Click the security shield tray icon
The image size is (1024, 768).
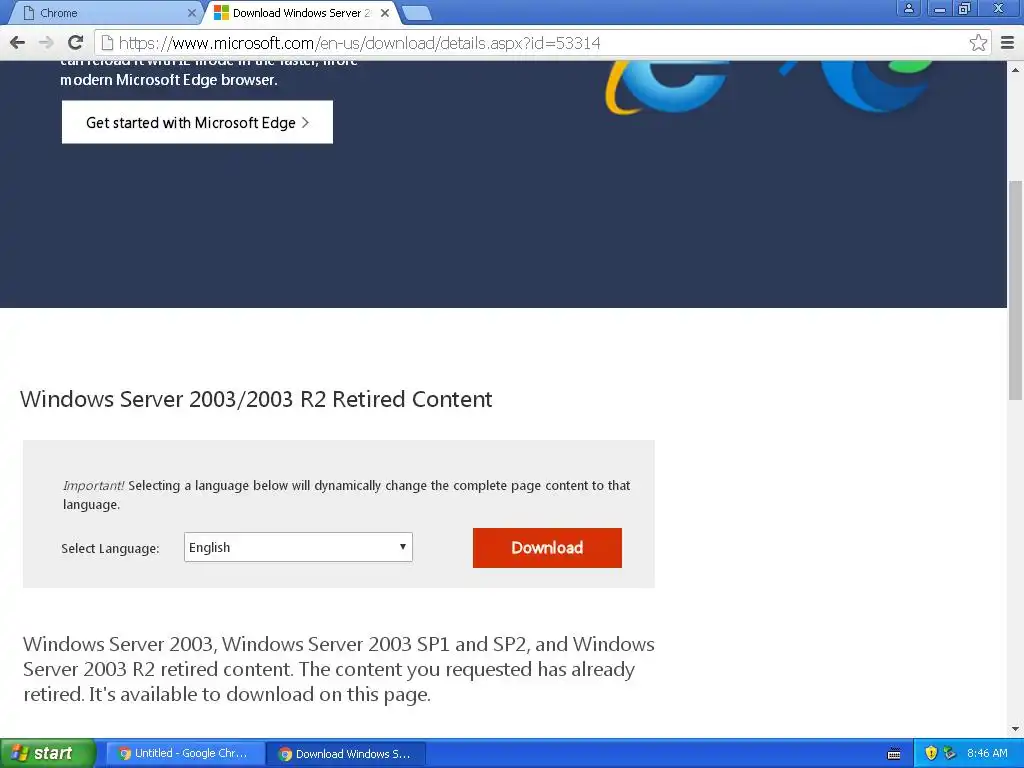point(931,753)
